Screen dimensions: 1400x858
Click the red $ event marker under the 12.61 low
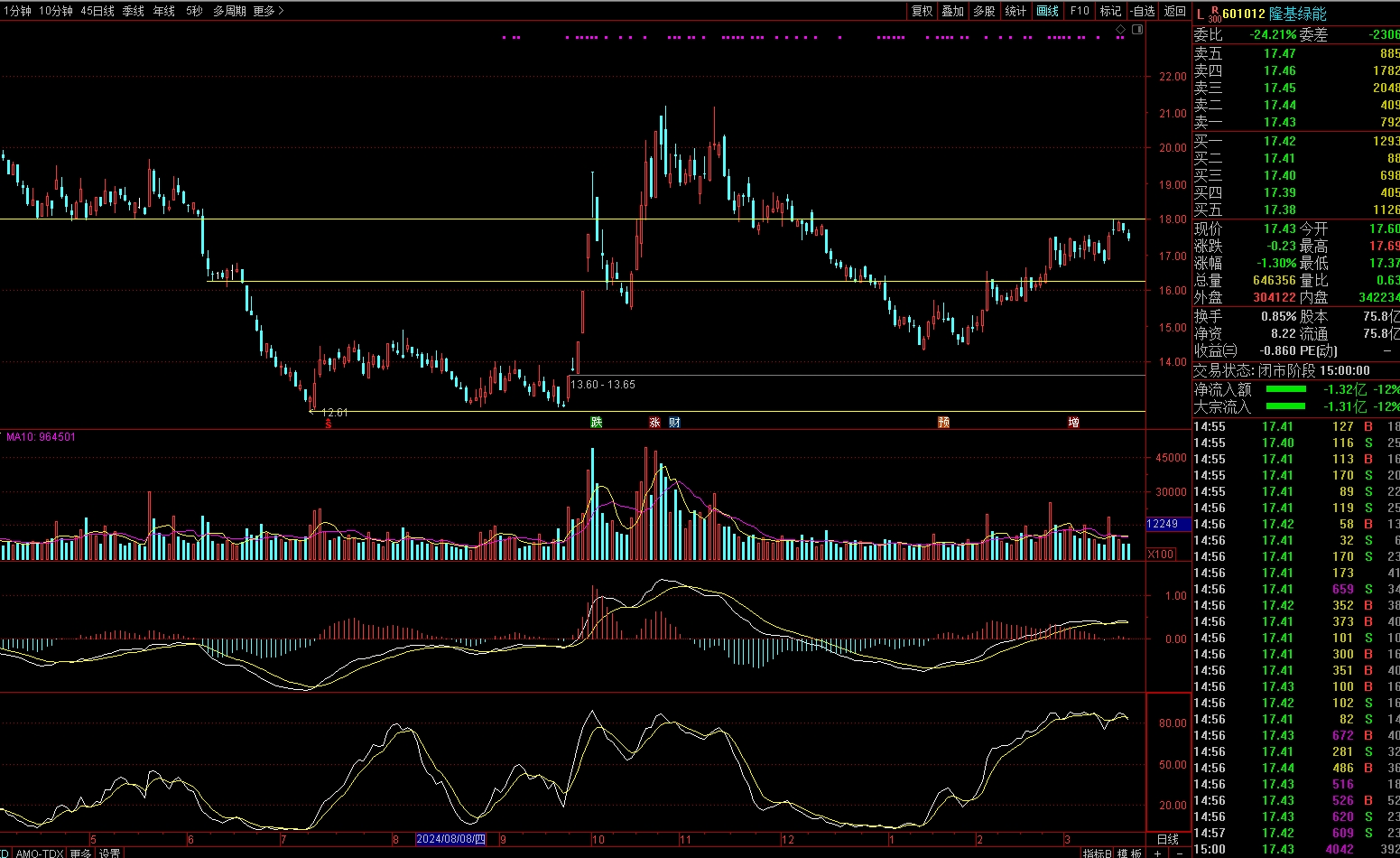329,423
